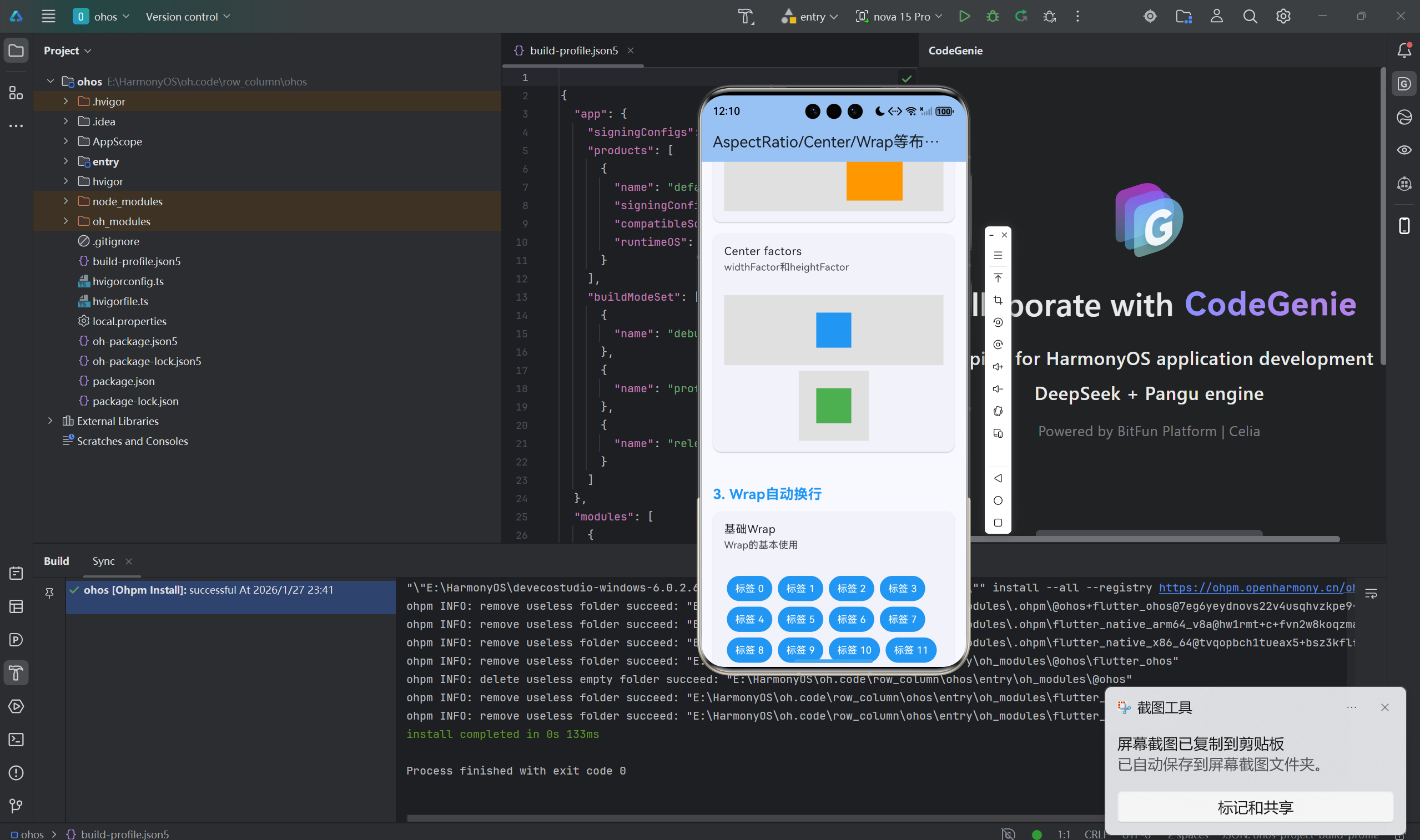Screen dimensions: 1420x840
Task: Start a debugging session with the bug icon
Action: (x=993, y=17)
